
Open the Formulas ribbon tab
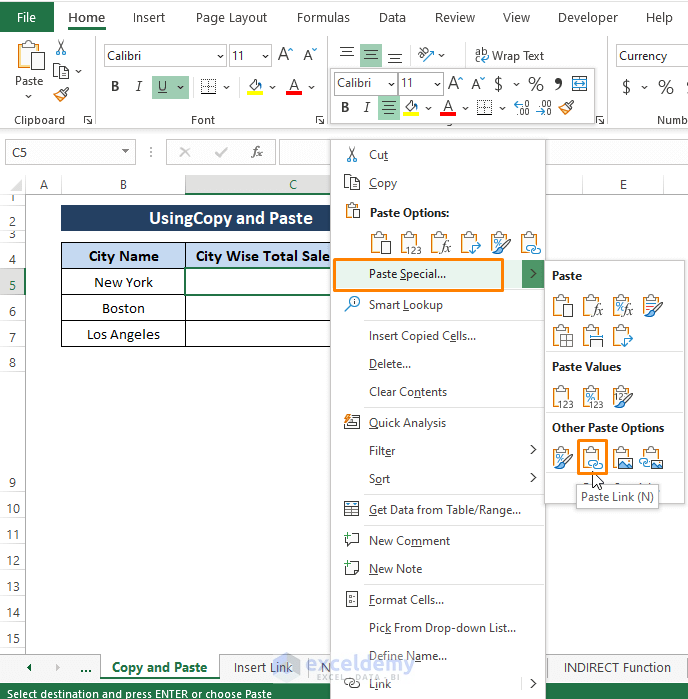tap(323, 17)
